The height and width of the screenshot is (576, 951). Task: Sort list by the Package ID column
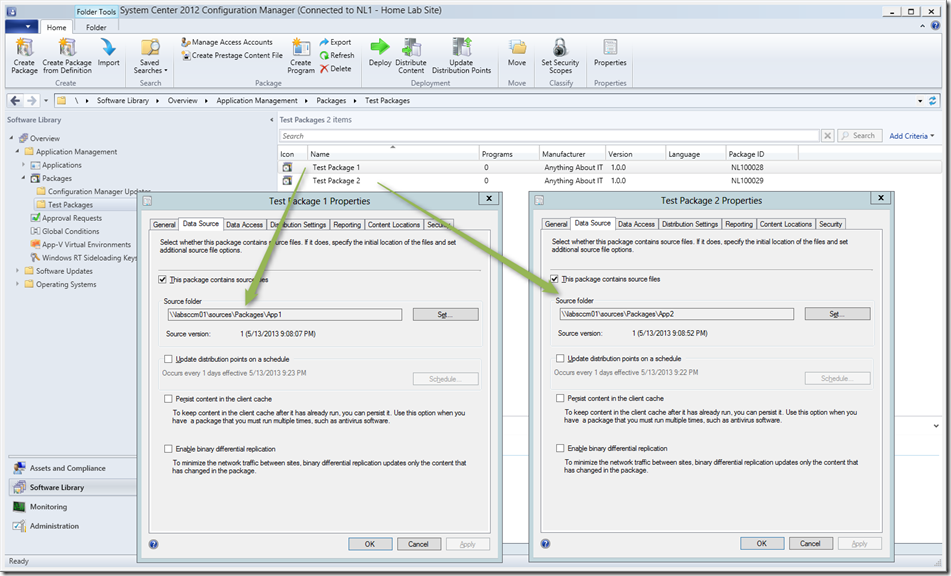point(762,154)
